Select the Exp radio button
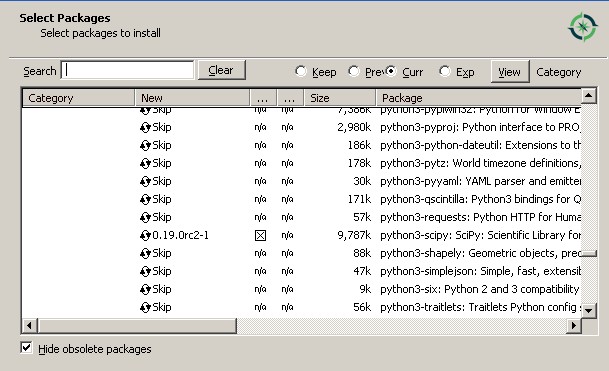The image size is (609, 371). coord(445,71)
